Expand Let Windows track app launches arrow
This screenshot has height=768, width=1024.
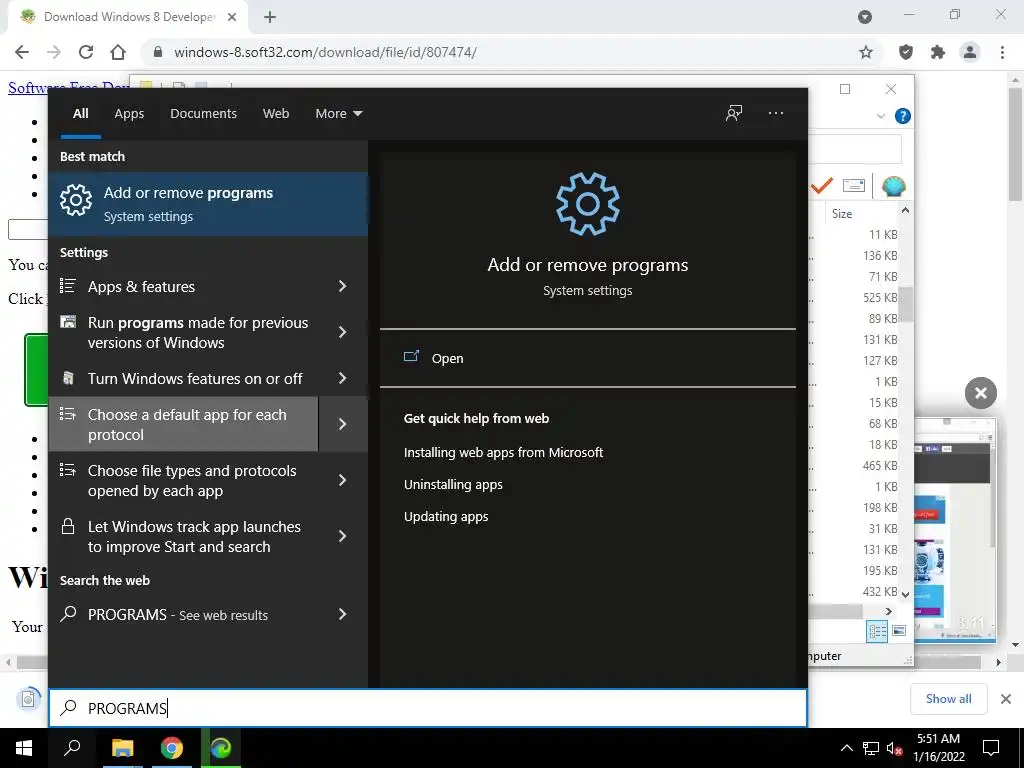(342, 537)
